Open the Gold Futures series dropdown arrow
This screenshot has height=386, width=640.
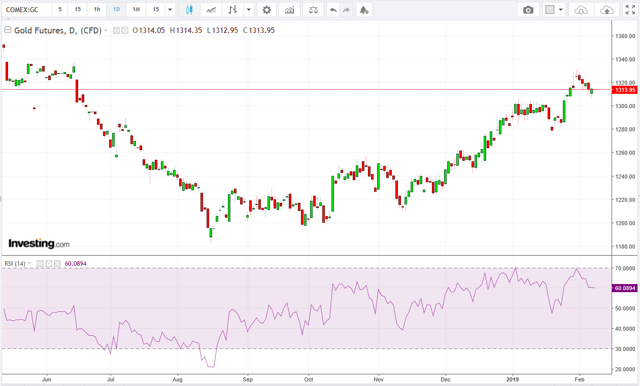tap(106, 30)
